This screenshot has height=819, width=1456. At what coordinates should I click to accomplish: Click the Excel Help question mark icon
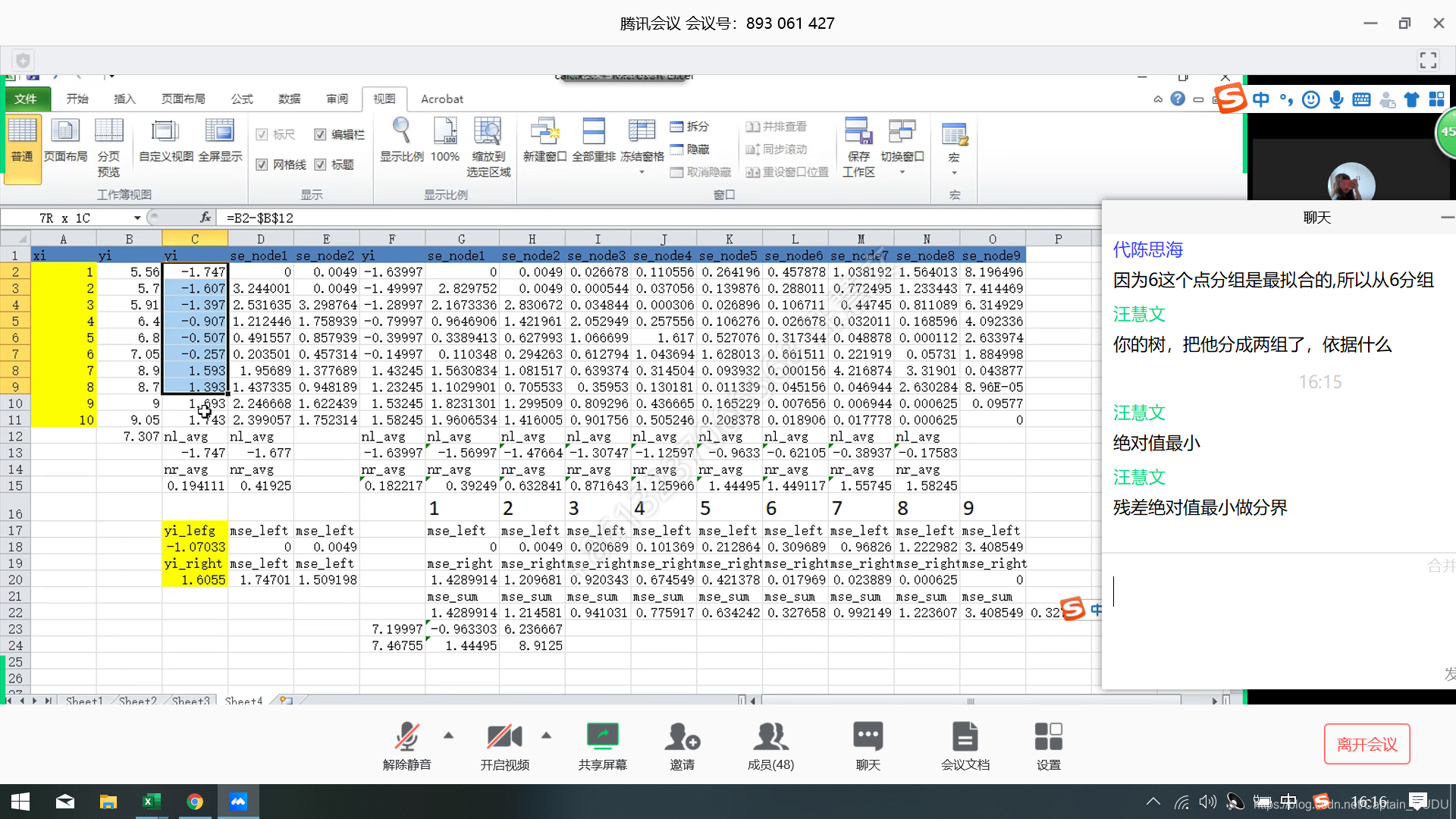coord(1178,99)
